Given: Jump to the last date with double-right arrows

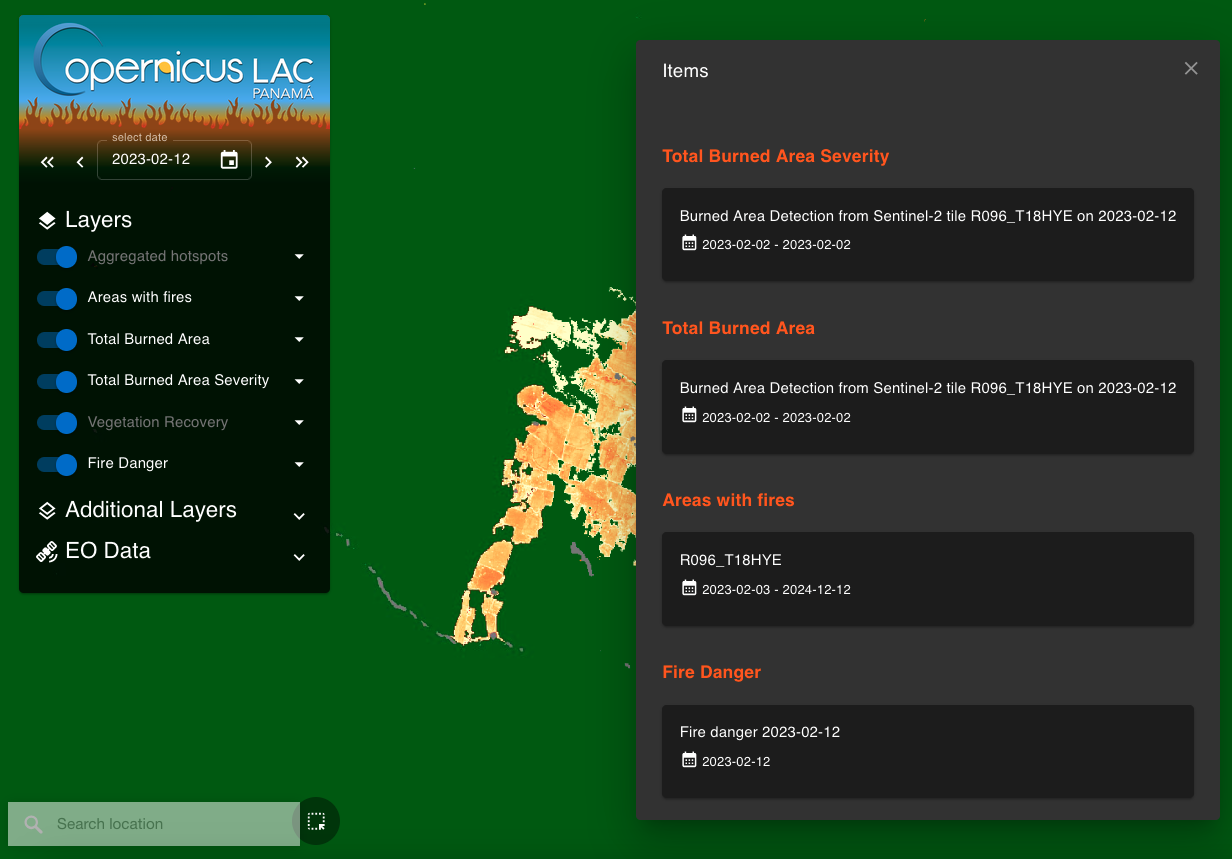Looking at the screenshot, I should tap(302, 162).
